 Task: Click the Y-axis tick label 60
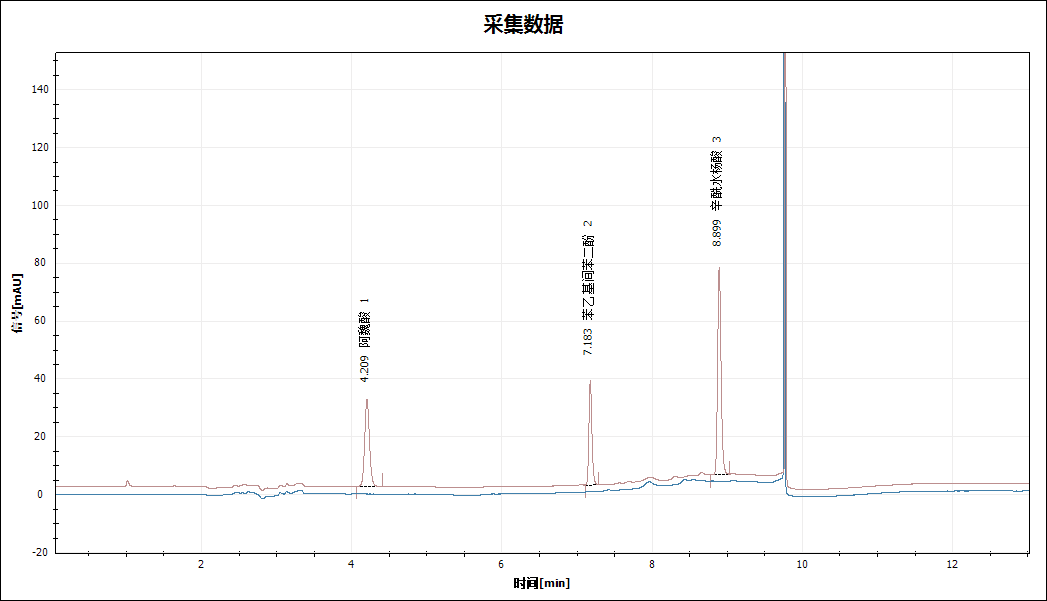tap(42, 321)
